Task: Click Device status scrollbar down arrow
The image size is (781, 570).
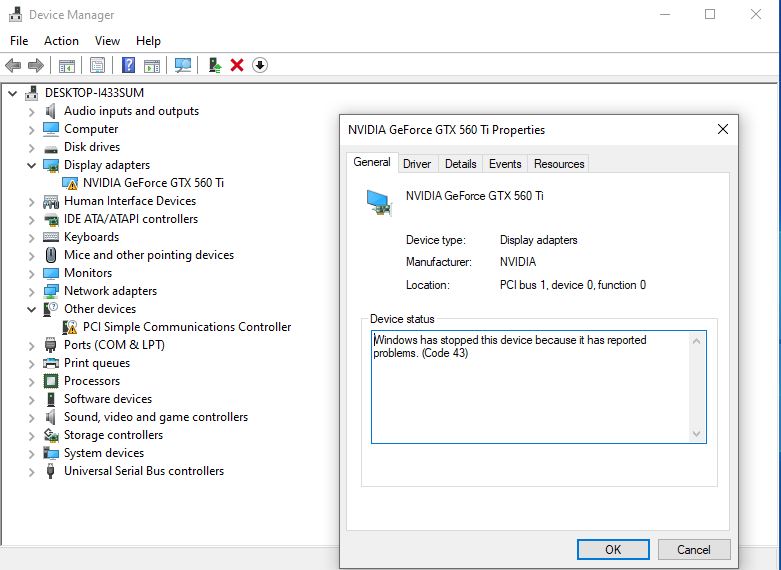Action: [x=696, y=434]
